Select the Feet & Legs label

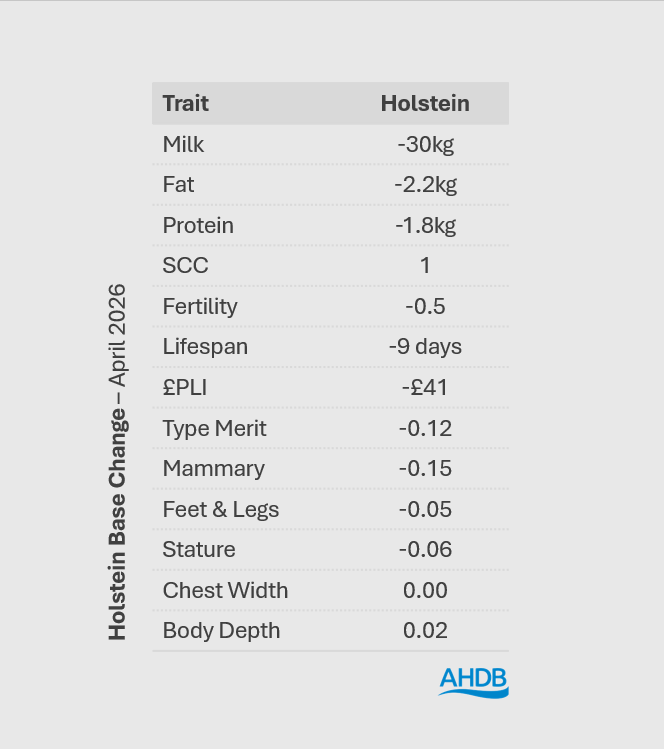coord(221,509)
